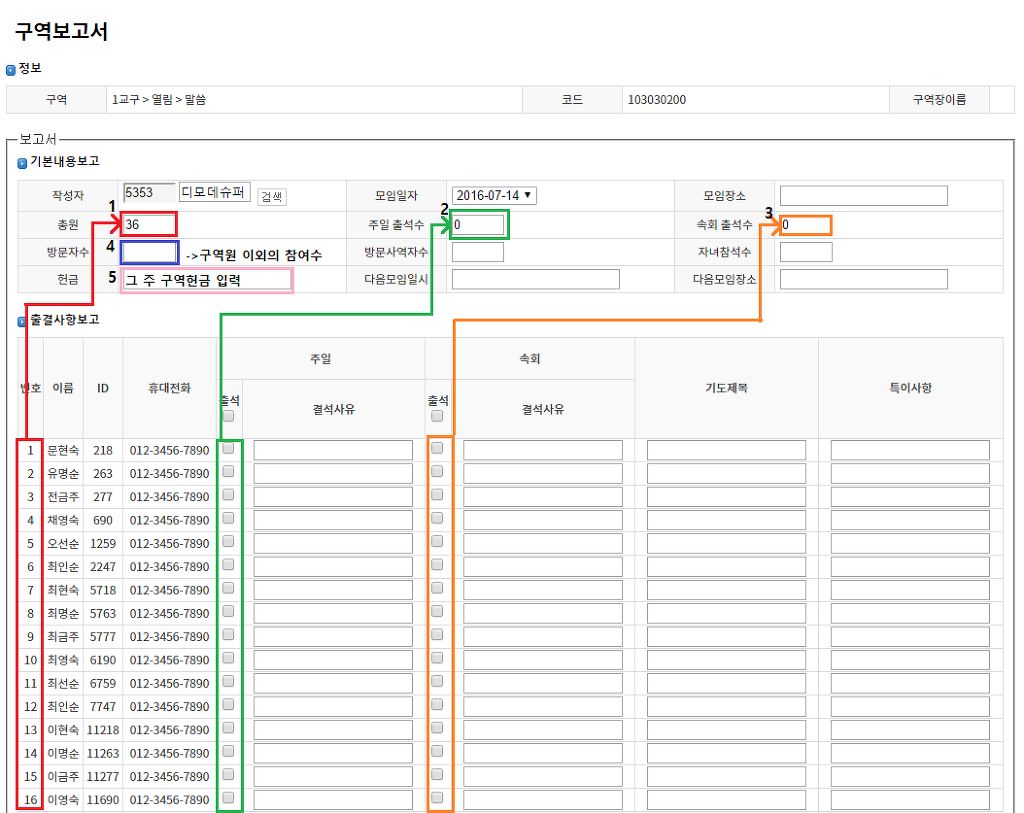Toggle the 주일 출석 select-all header checkbox
This screenshot has width=1024, height=813.
coord(228,416)
